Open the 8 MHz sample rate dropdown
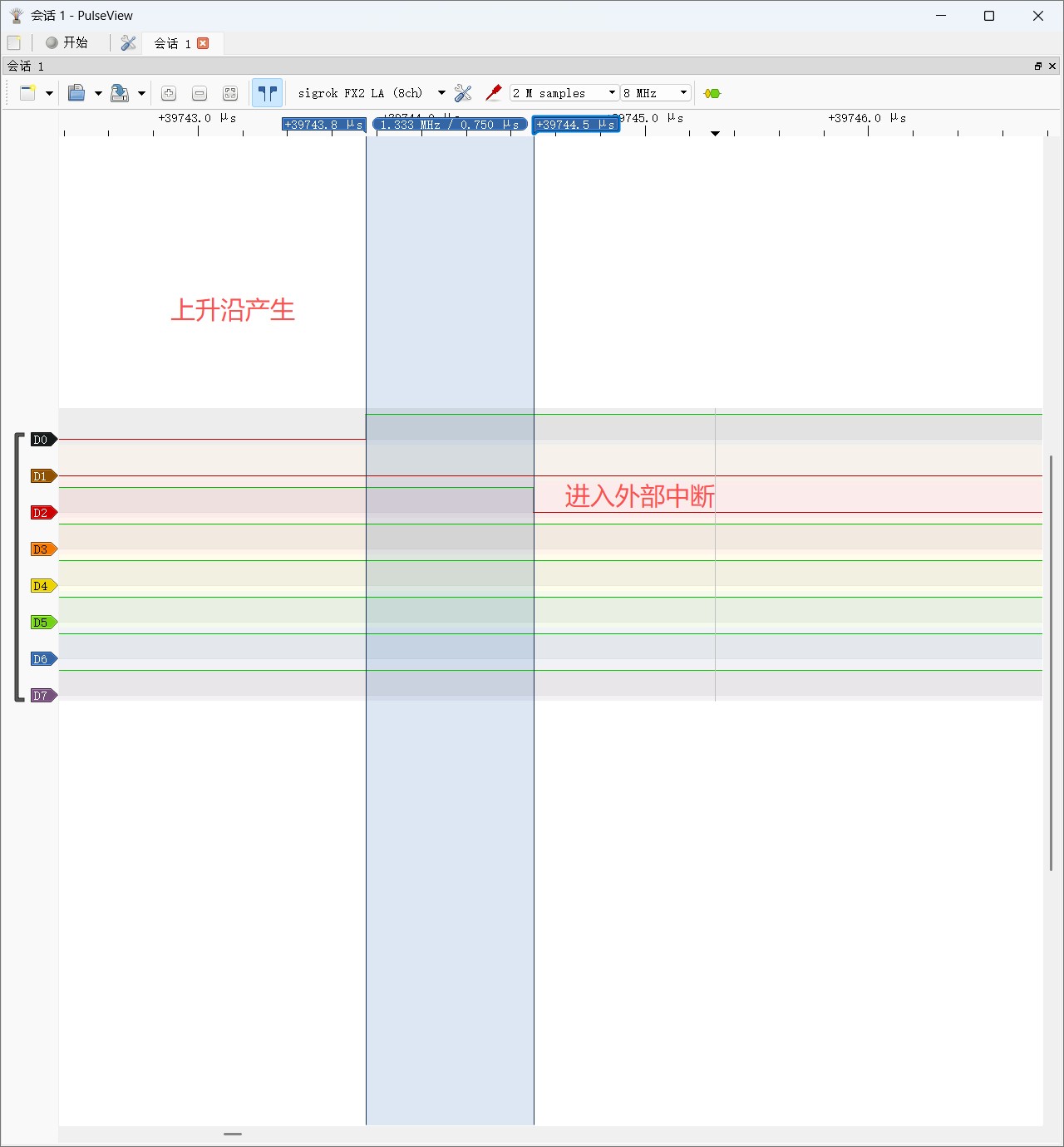This screenshot has width=1064, height=1147. (656, 93)
